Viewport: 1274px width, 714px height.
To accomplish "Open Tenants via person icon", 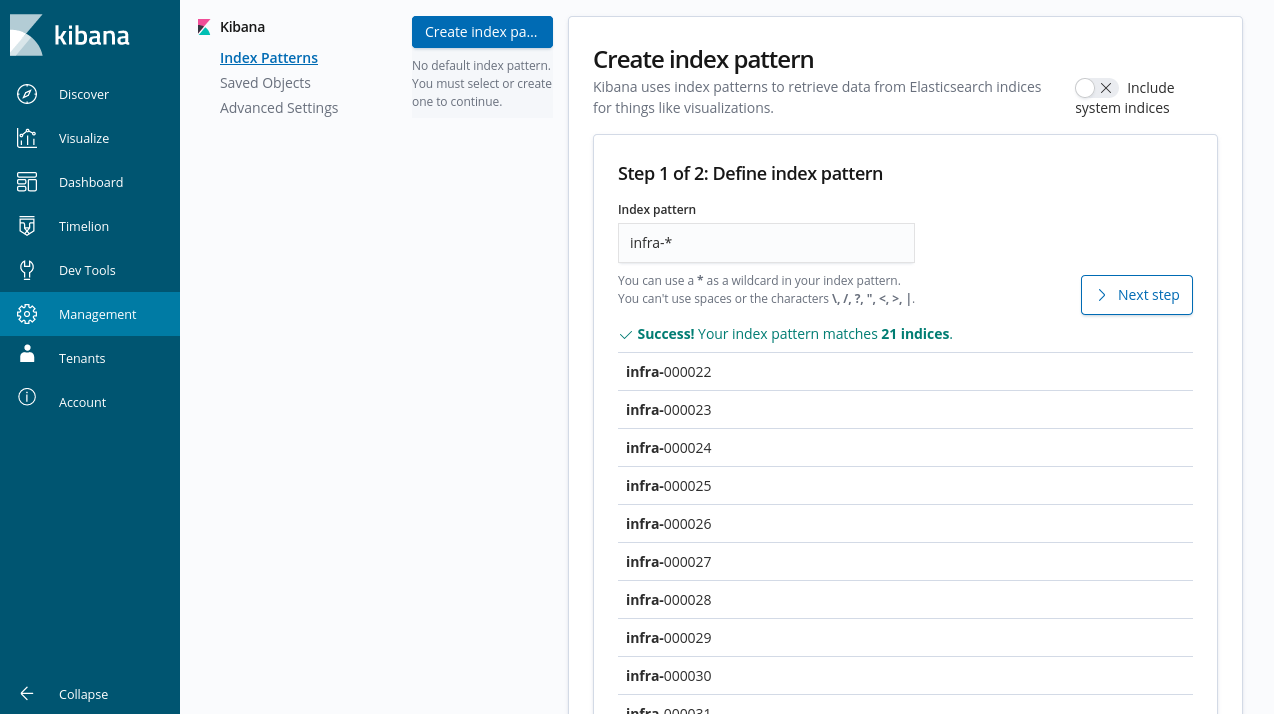I will 27,354.
